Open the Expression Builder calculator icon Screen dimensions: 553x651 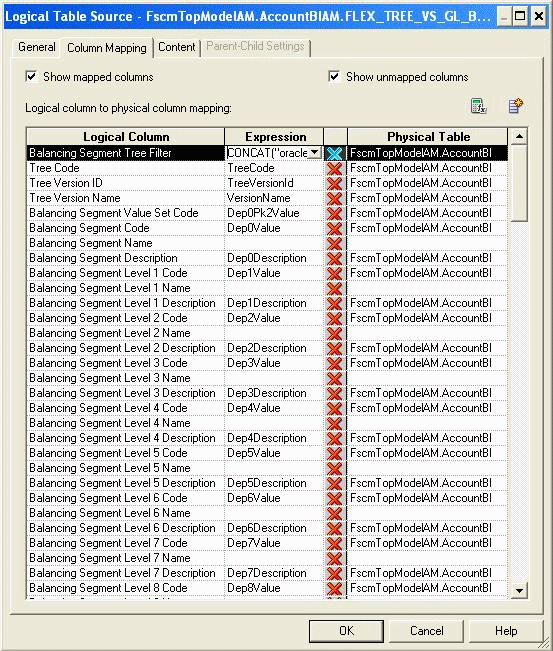click(x=478, y=107)
